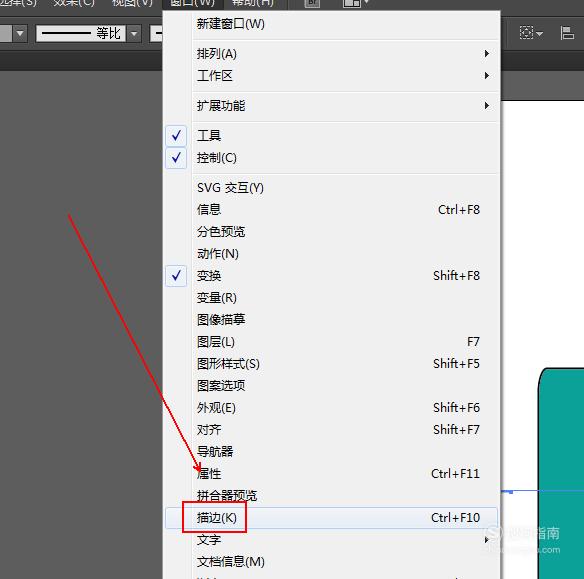Image resolution: width=584 pixels, height=579 pixels.
Task: Open the SVG 交互(Y) panel
Action: (331, 188)
